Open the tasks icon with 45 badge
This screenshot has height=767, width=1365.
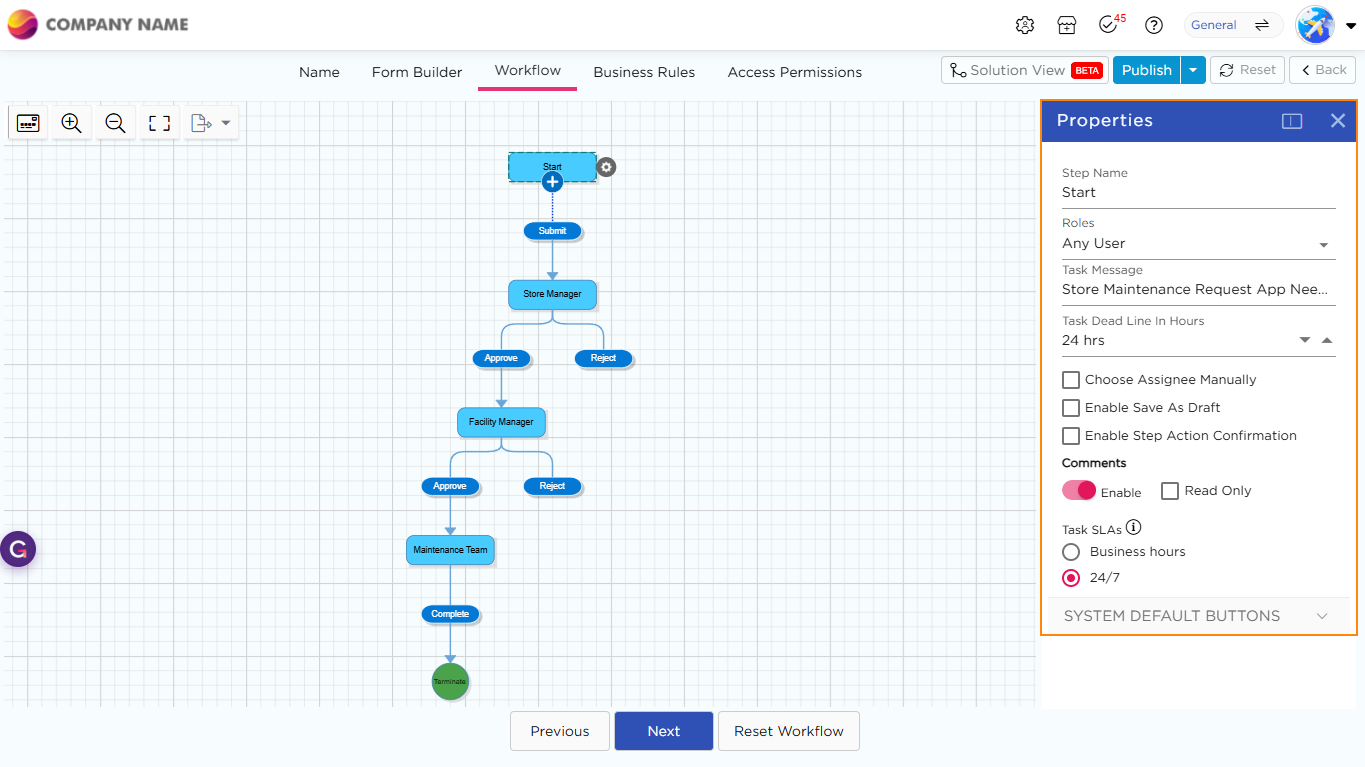coord(1108,25)
